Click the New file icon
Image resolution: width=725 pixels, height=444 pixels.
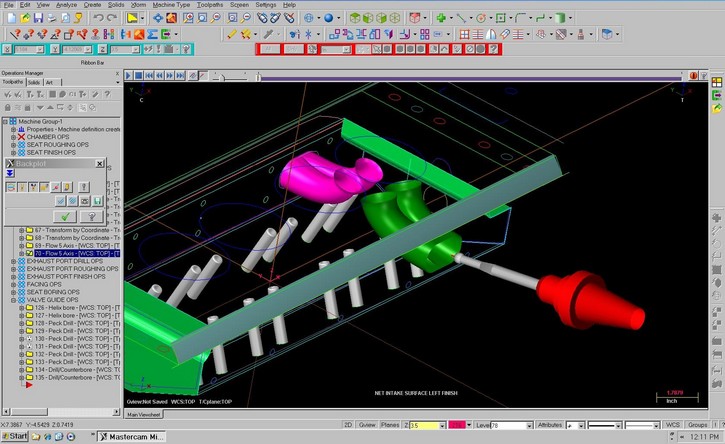coord(12,18)
